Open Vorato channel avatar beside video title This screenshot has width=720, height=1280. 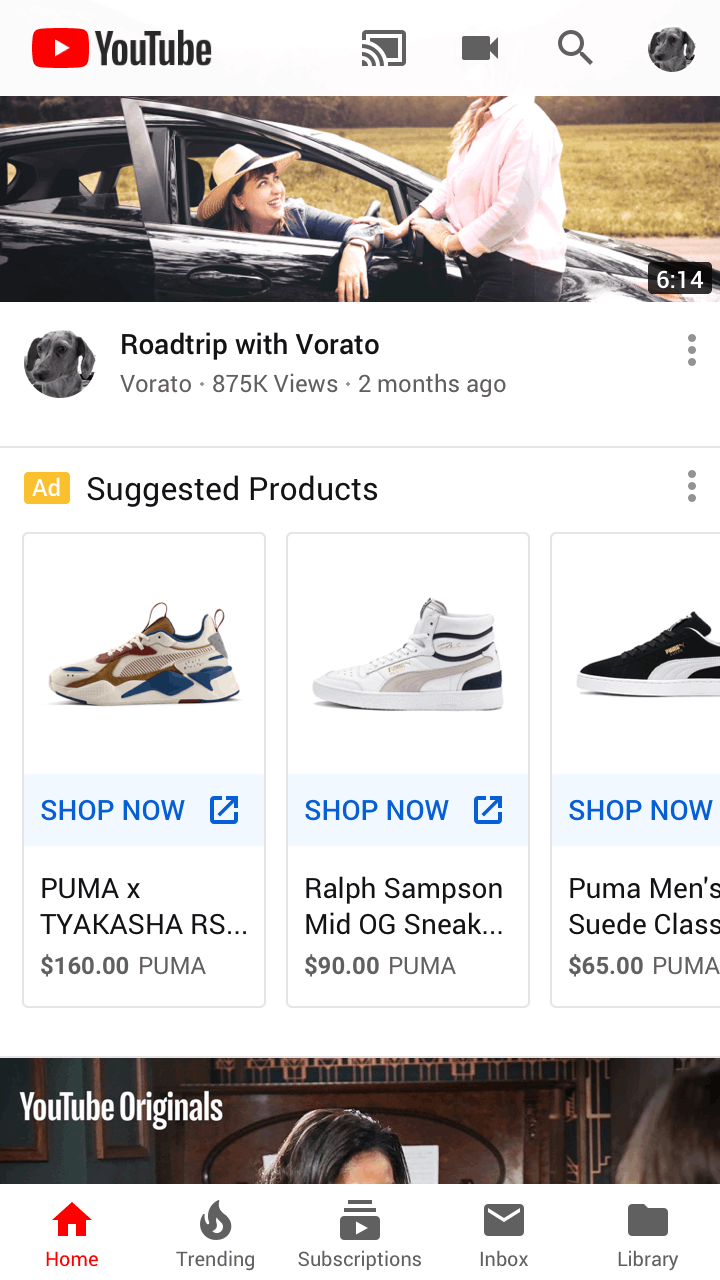click(60, 364)
